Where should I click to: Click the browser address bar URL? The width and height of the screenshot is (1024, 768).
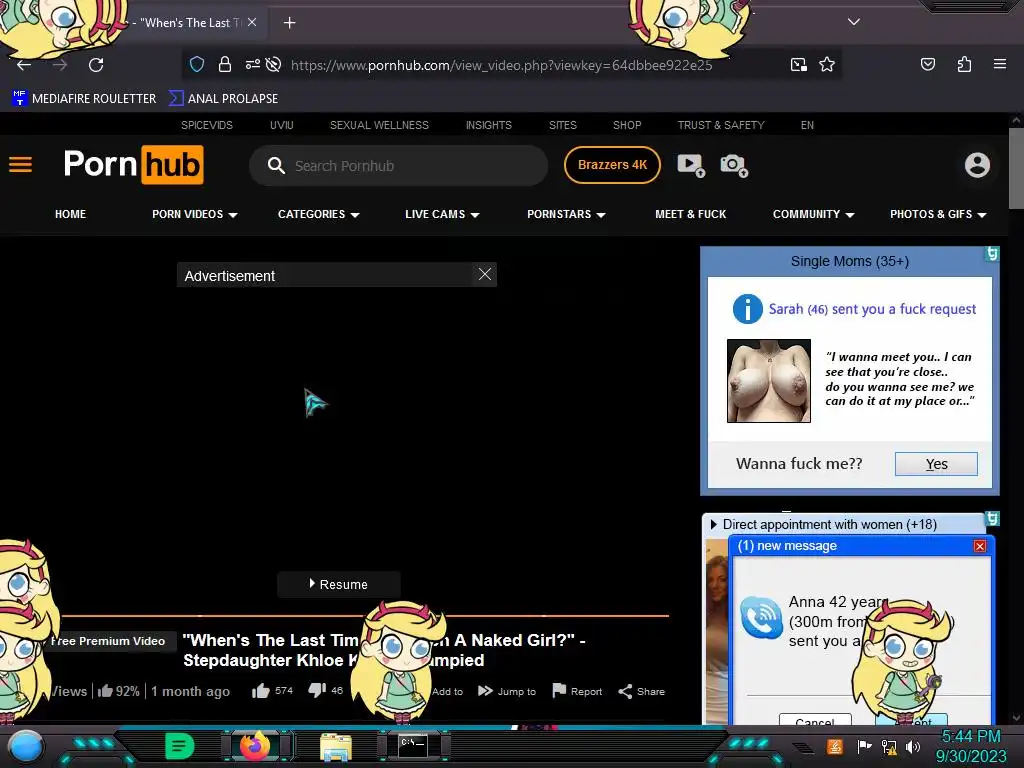click(502, 65)
